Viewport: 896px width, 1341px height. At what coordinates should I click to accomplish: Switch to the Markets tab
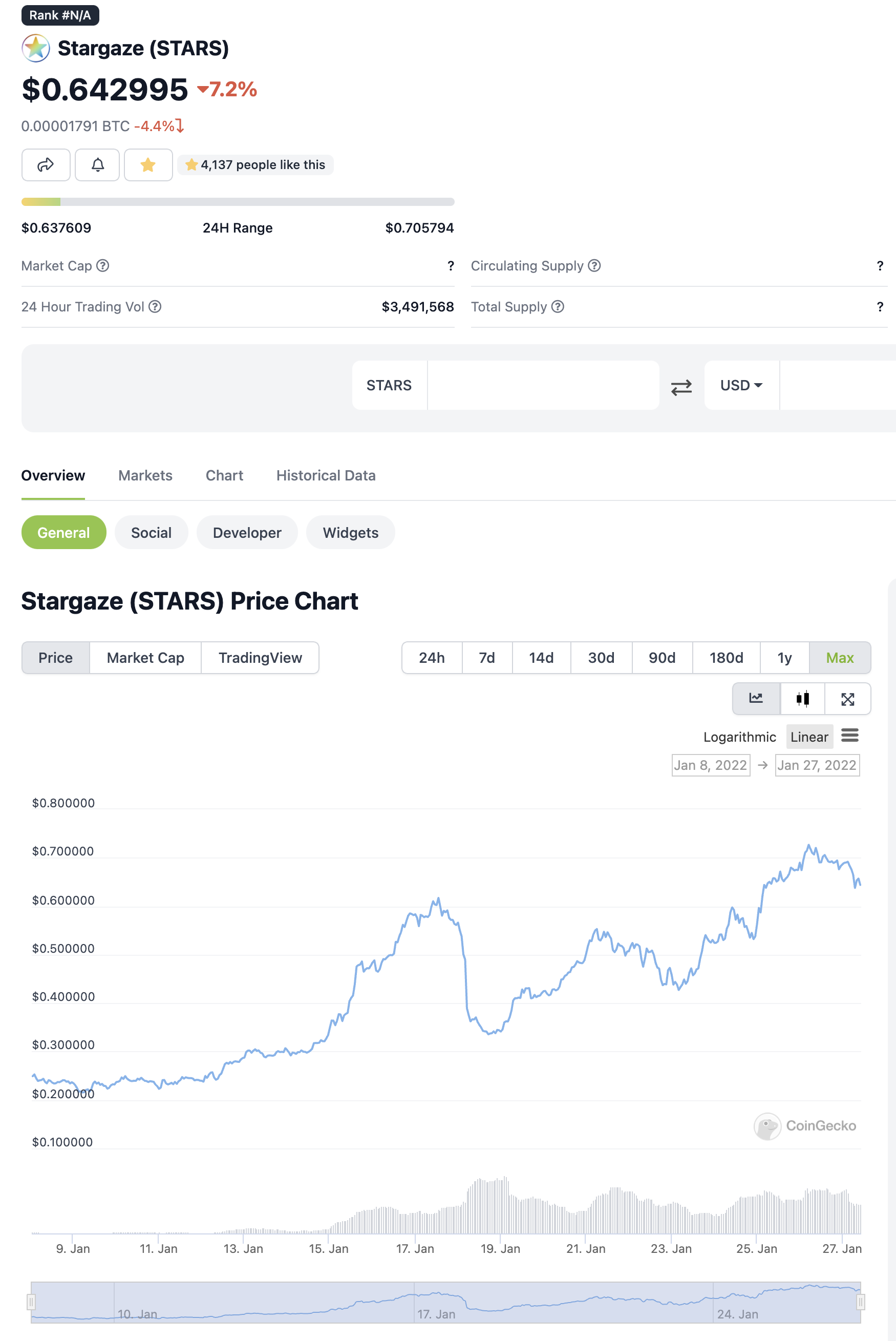coord(145,475)
